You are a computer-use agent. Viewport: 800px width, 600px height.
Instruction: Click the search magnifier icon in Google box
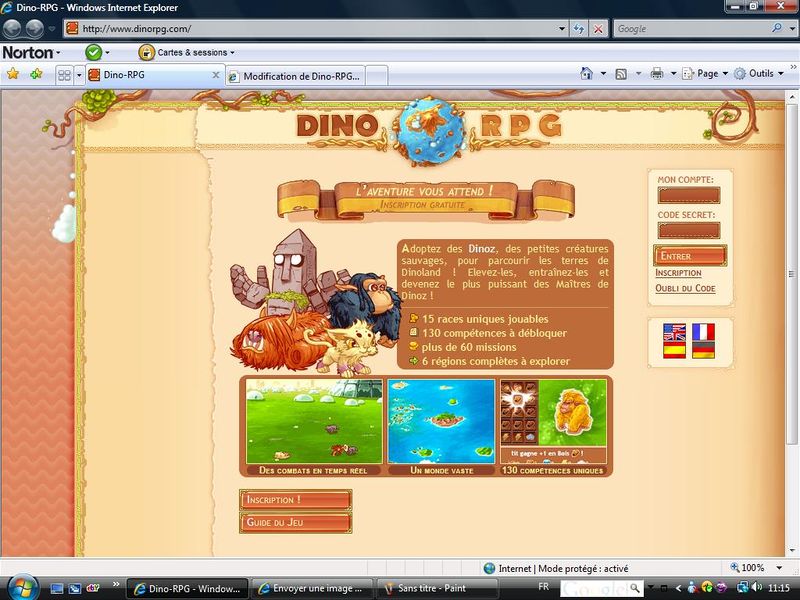[x=777, y=29]
